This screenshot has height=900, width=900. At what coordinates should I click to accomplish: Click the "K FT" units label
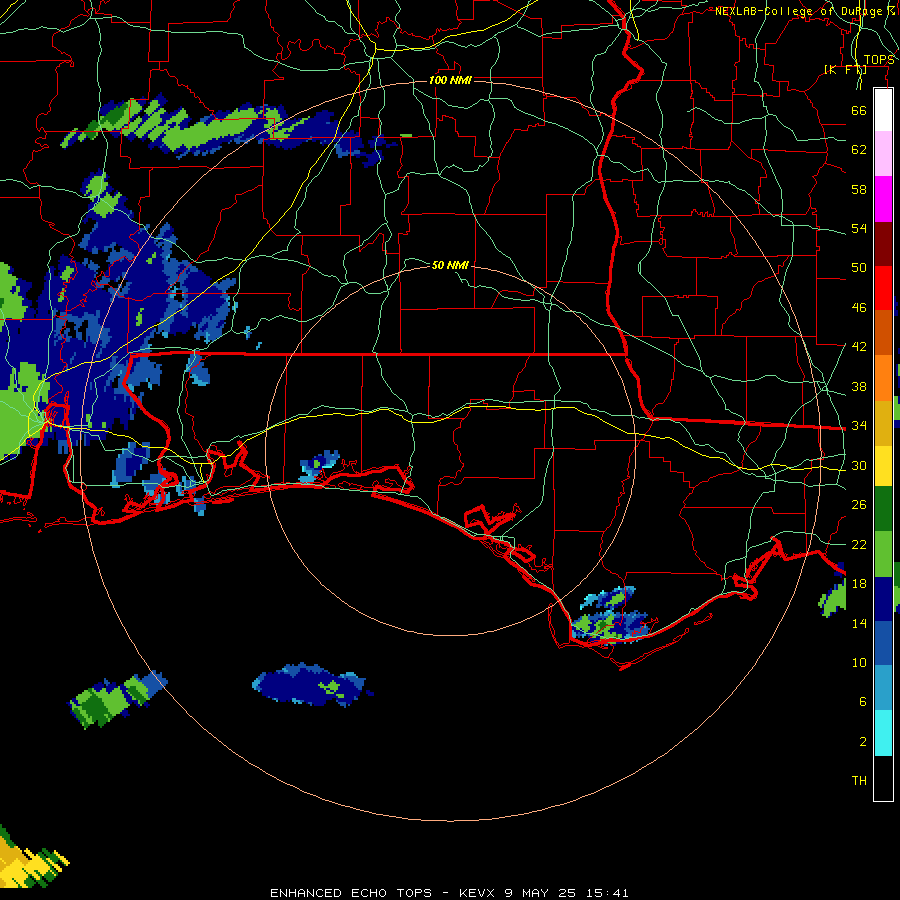pyautogui.click(x=845, y=70)
